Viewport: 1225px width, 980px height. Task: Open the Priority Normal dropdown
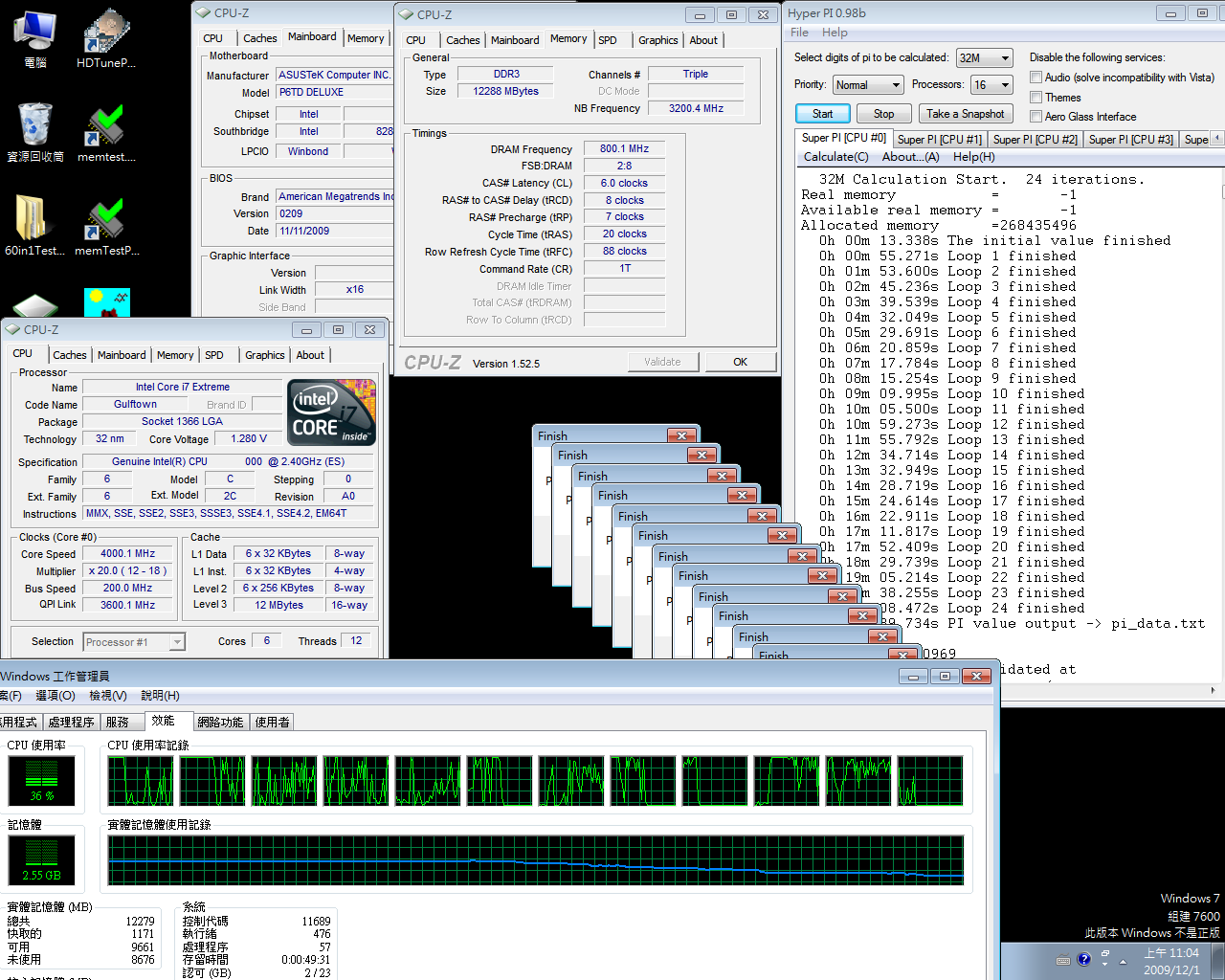point(867,85)
